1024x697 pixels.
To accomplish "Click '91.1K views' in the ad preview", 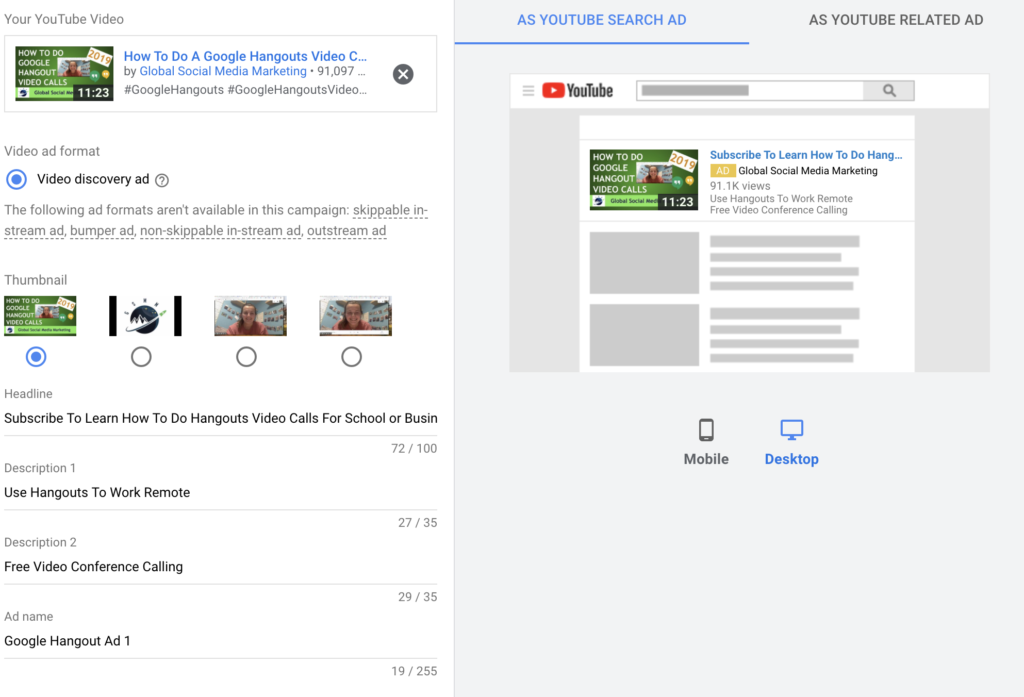I will coord(740,186).
